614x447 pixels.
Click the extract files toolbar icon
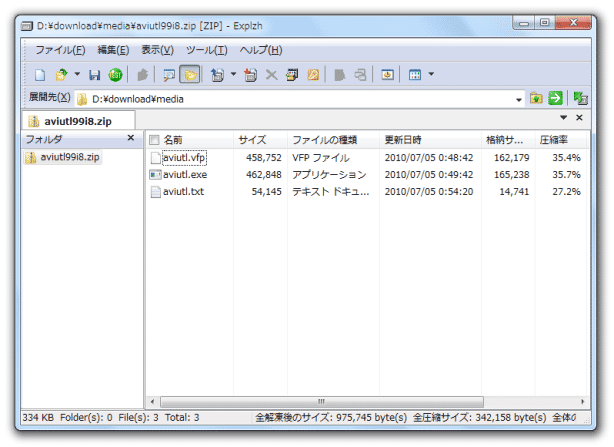[x=217, y=74]
